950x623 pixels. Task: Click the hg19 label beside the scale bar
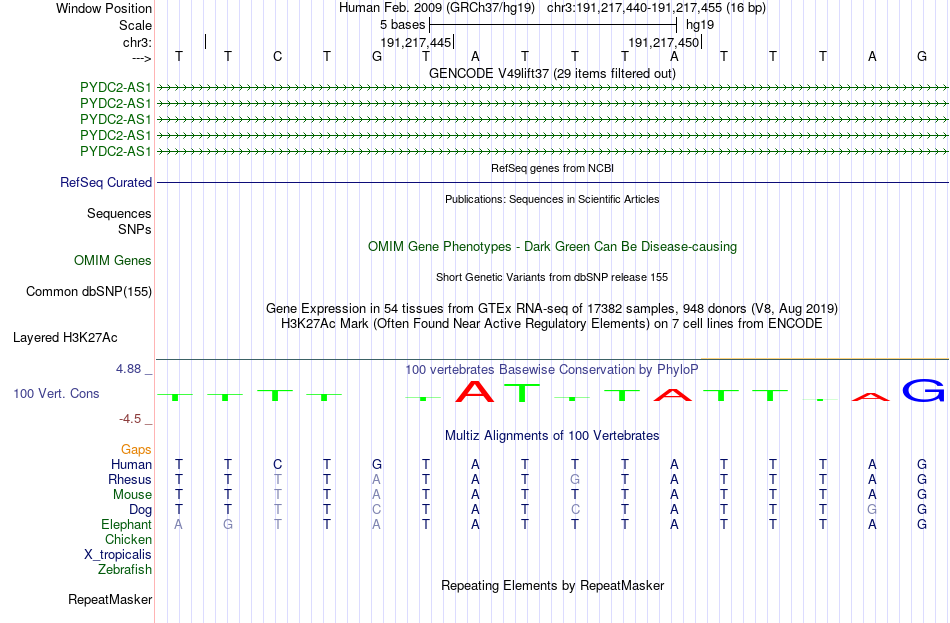700,25
